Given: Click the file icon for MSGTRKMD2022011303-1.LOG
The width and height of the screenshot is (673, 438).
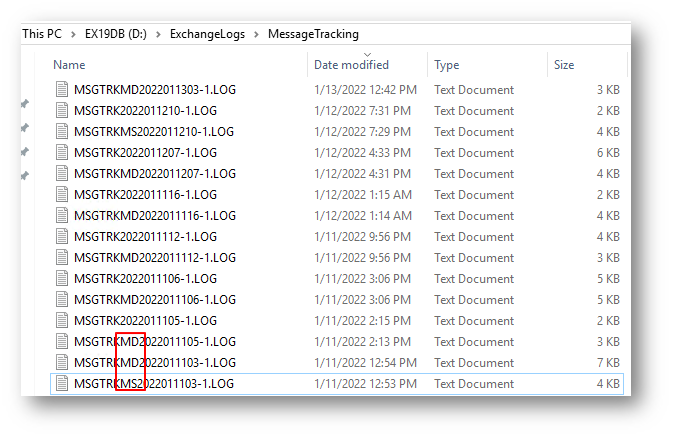Looking at the screenshot, I should (62, 89).
